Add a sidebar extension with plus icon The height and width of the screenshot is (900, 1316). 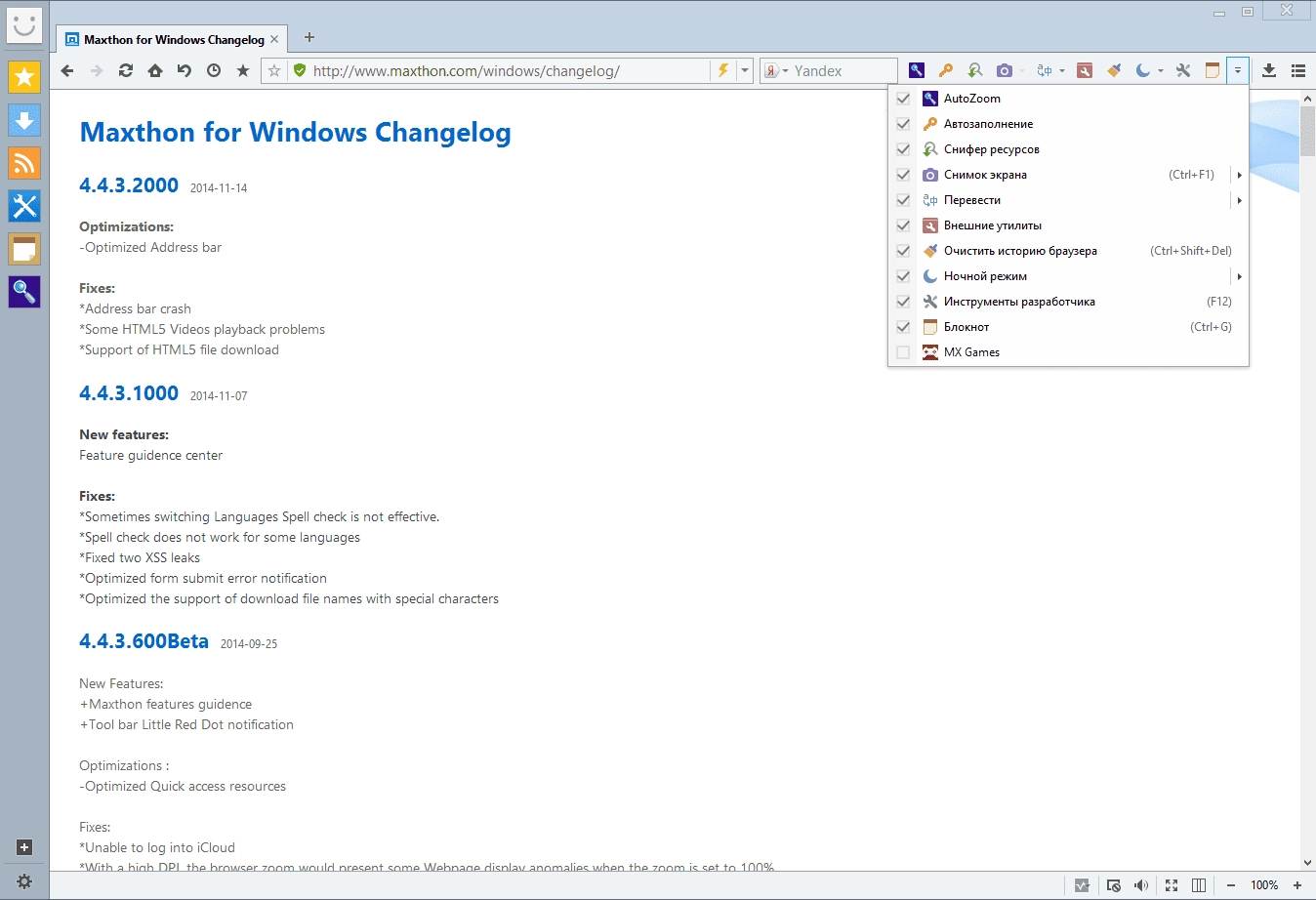pos(25,847)
